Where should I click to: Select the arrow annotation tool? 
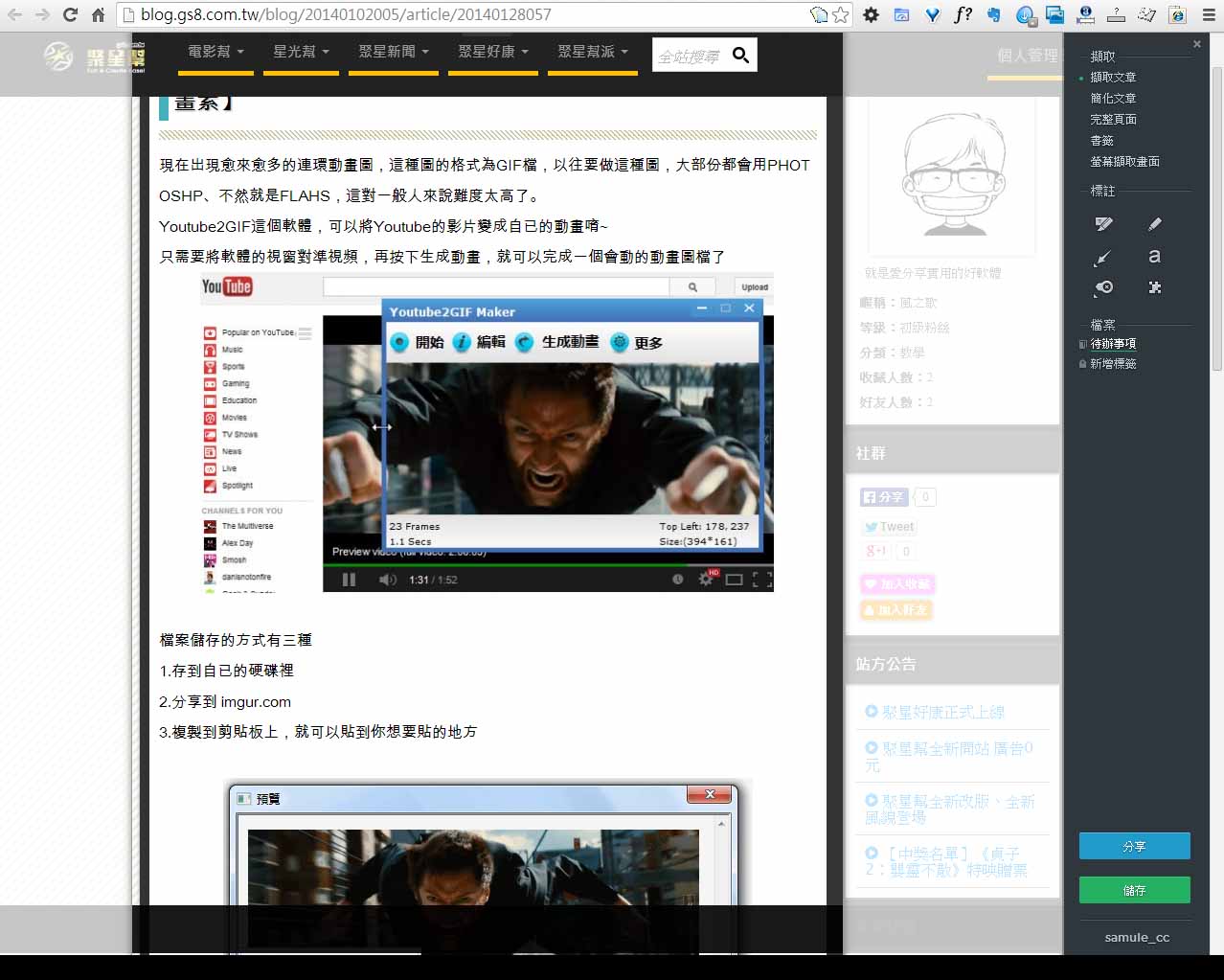[1103, 257]
